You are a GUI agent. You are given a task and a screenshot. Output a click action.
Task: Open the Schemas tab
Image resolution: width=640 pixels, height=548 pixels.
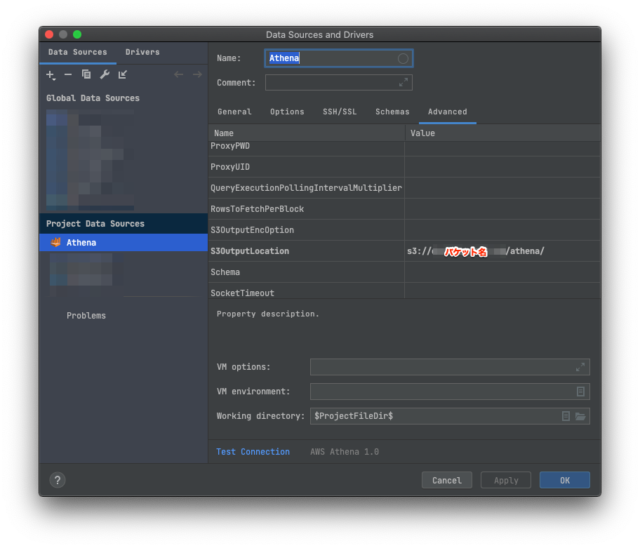[x=392, y=112]
